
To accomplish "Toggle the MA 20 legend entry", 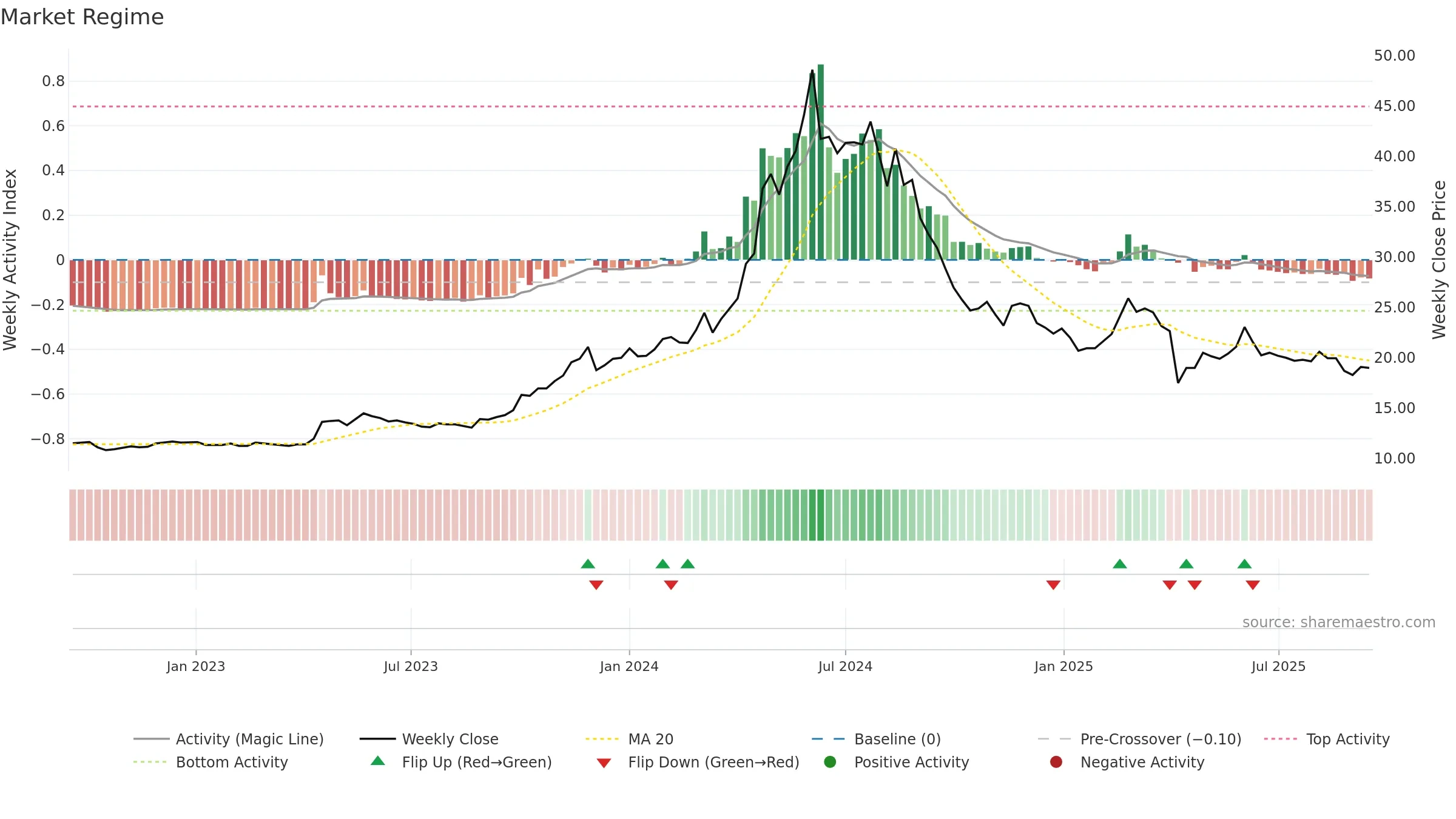I will coord(630,739).
